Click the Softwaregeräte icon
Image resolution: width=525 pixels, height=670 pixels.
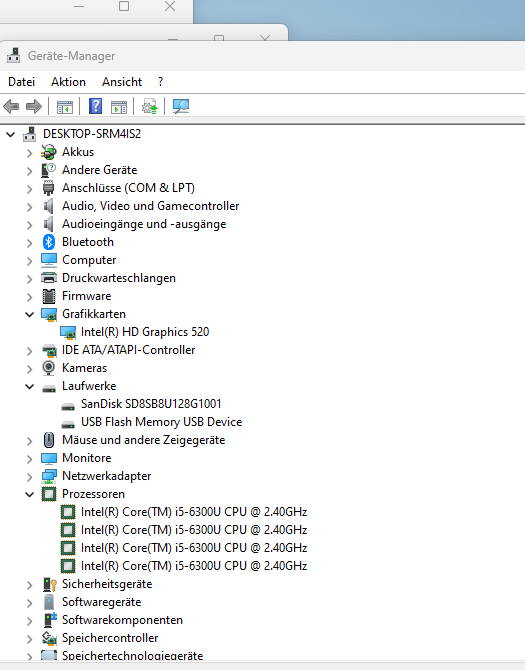click(49, 602)
